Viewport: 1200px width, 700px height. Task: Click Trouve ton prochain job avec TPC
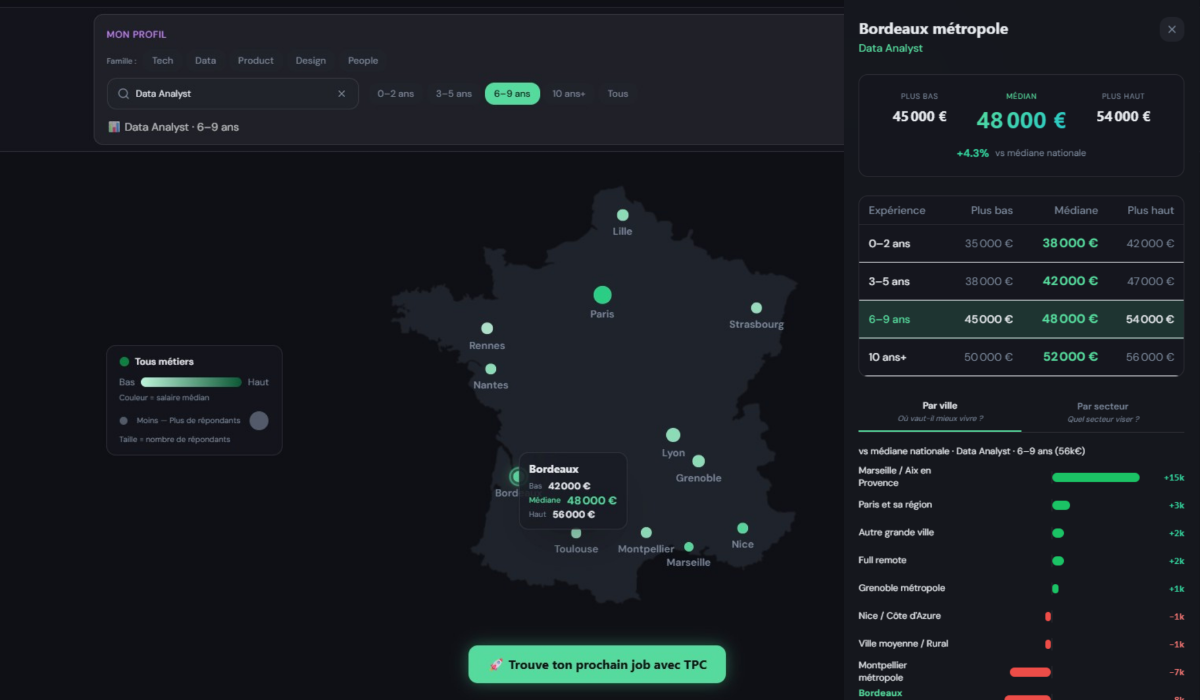(597, 665)
